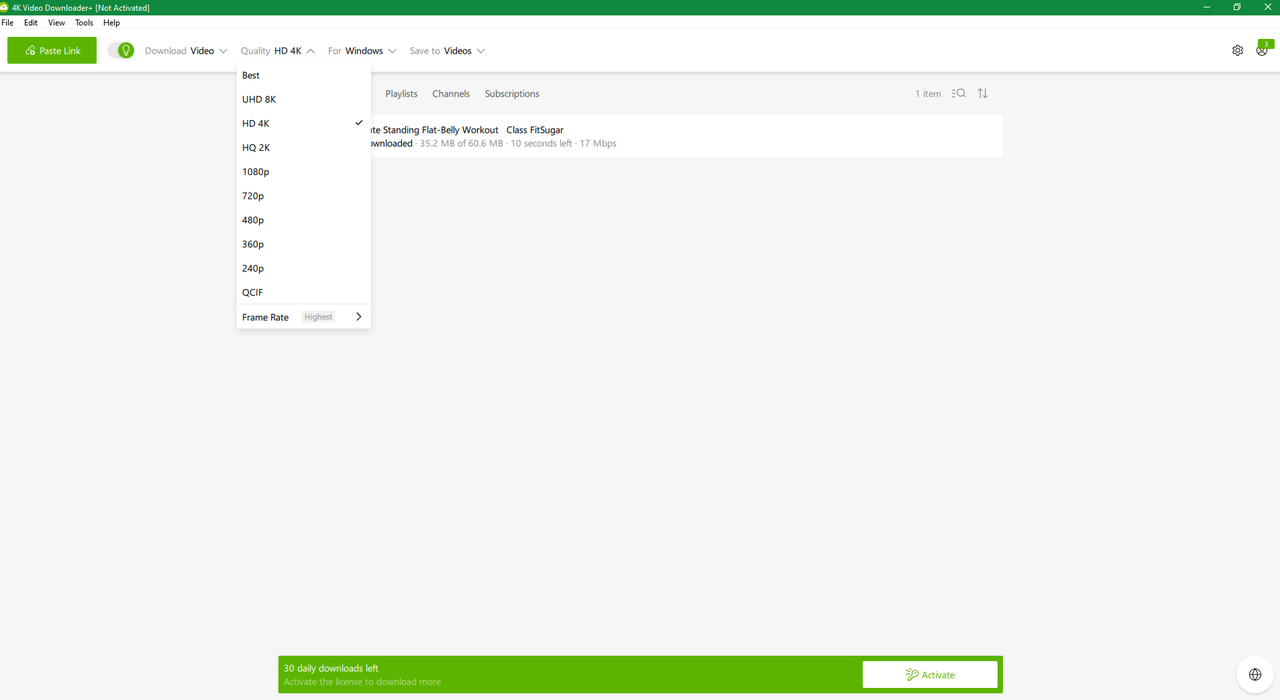This screenshot has height=700, width=1280.
Task: Select 720p quality
Action: click(x=304, y=196)
